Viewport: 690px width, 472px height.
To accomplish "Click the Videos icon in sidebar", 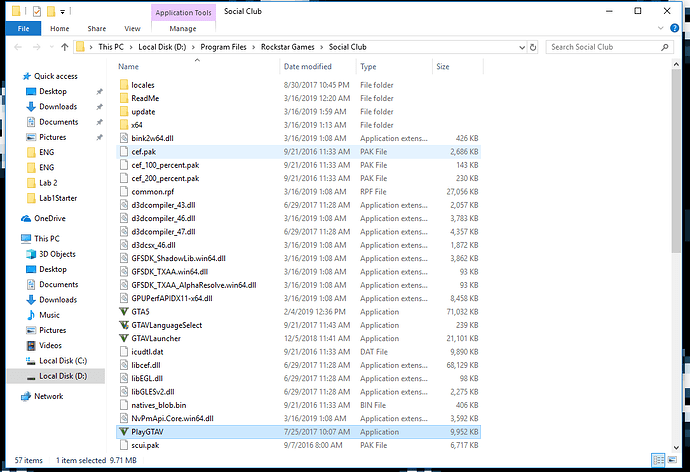I will 31,345.
